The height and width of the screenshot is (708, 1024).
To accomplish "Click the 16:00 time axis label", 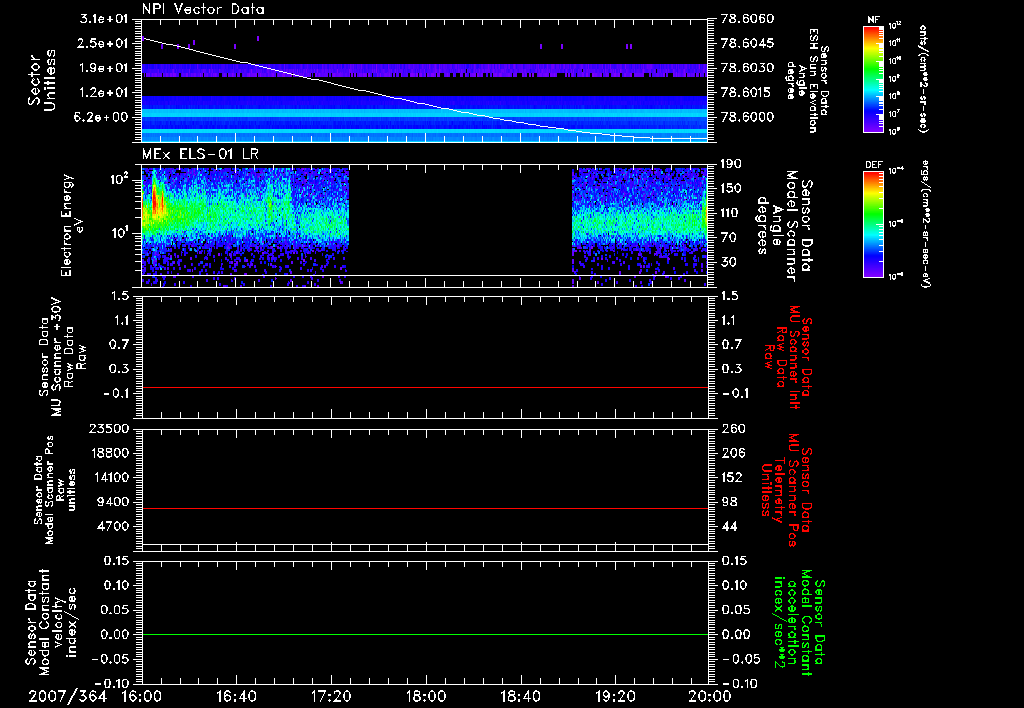I will pos(141,695).
